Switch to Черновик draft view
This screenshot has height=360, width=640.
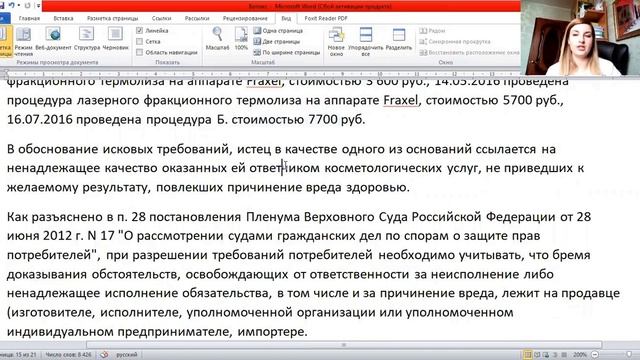coord(116,40)
